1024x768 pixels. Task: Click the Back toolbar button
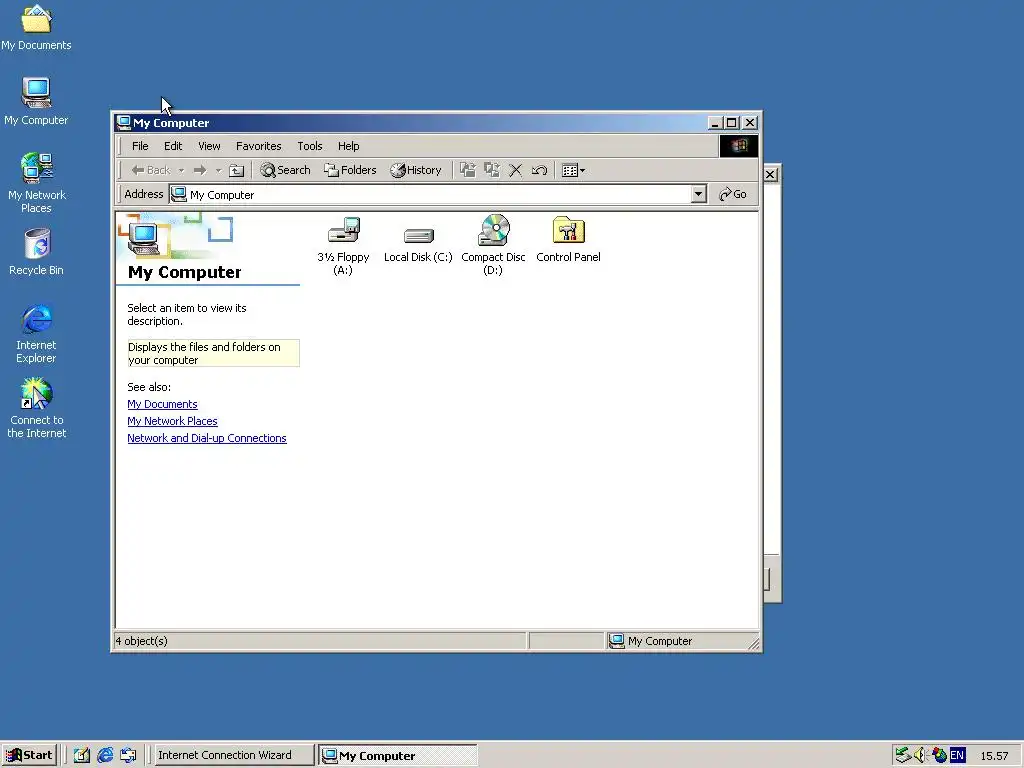(x=151, y=170)
